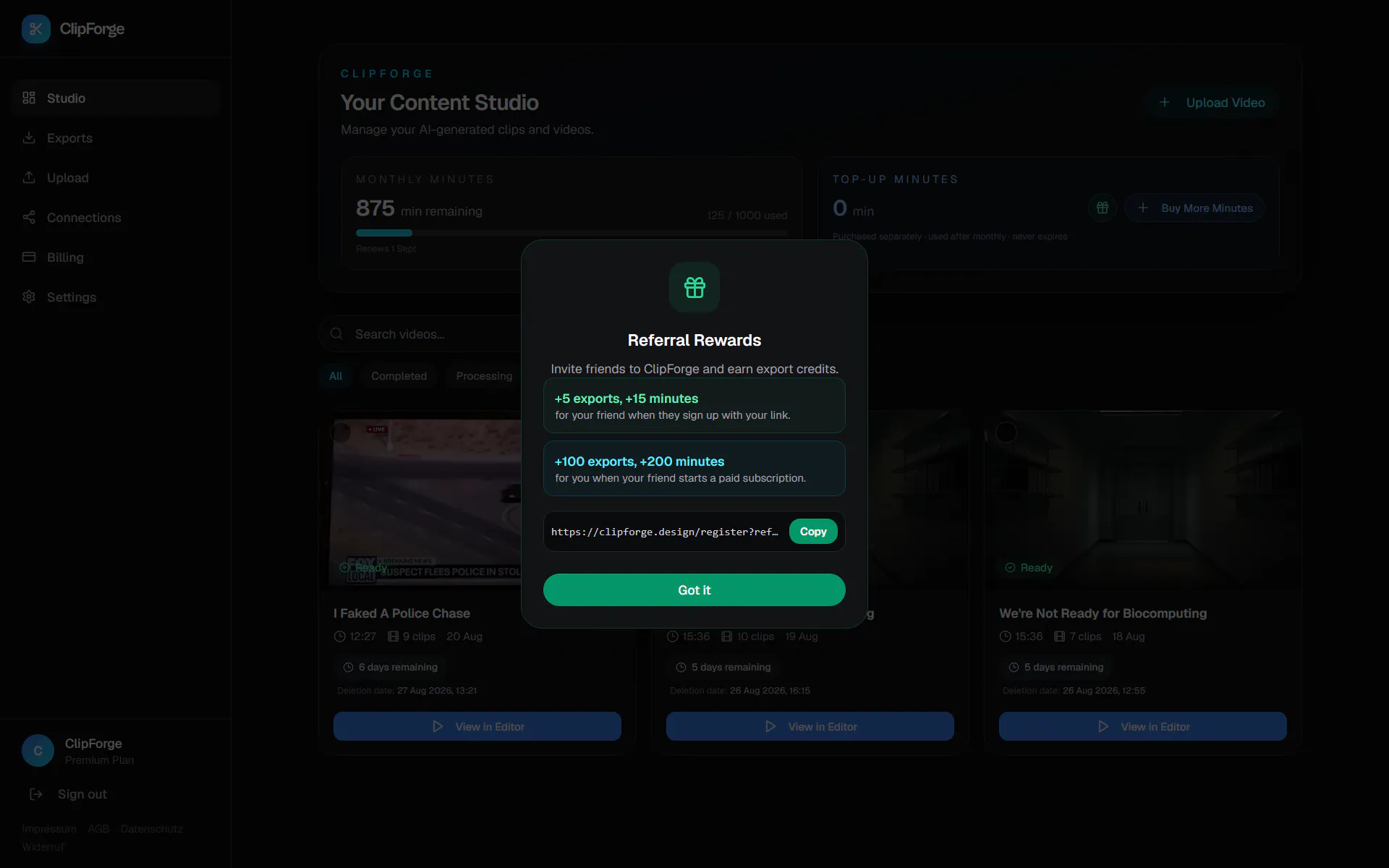1389x868 pixels.
Task: Click the "Renews 1 Sept" text
Action: pyautogui.click(x=386, y=249)
